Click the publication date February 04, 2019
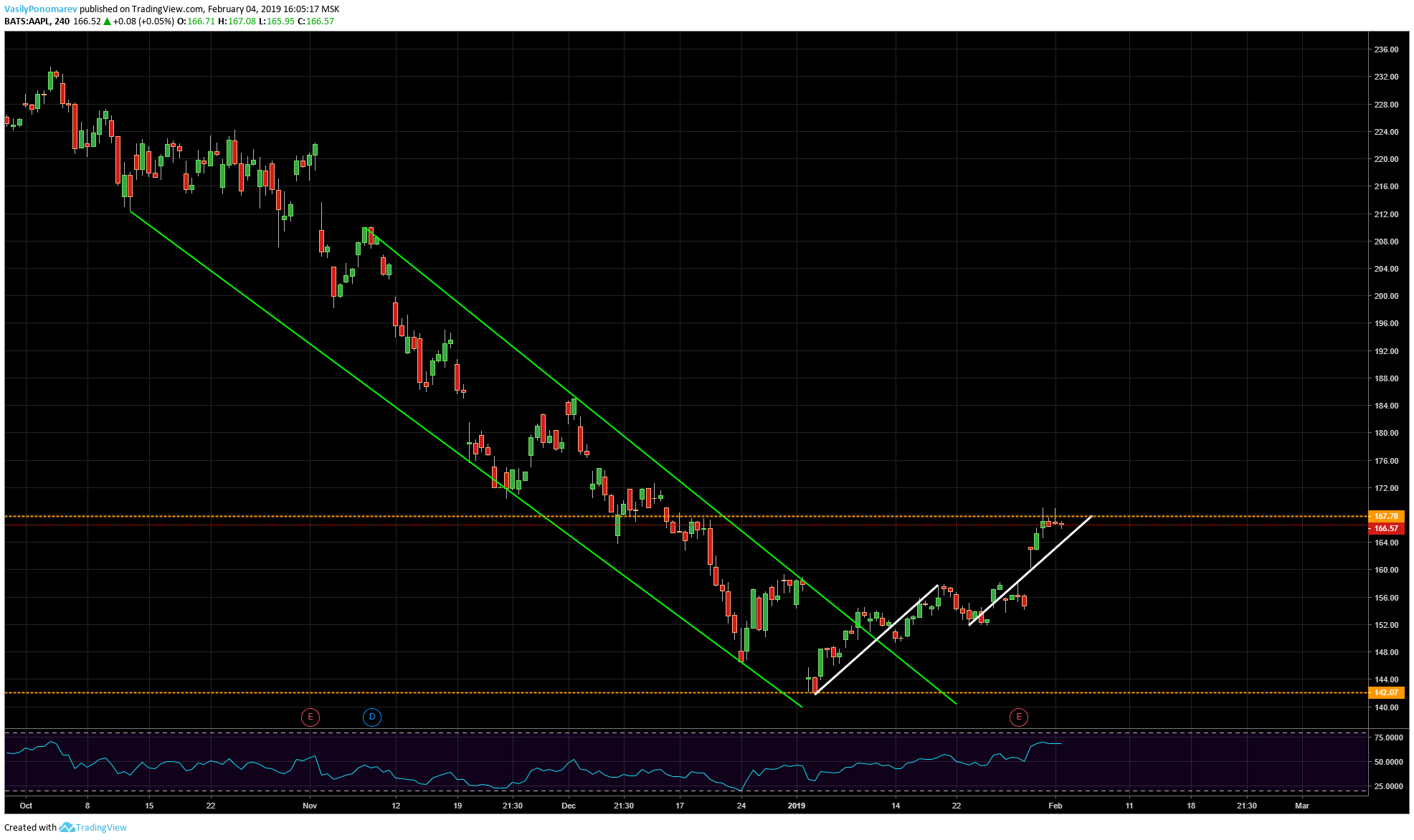 point(244,9)
